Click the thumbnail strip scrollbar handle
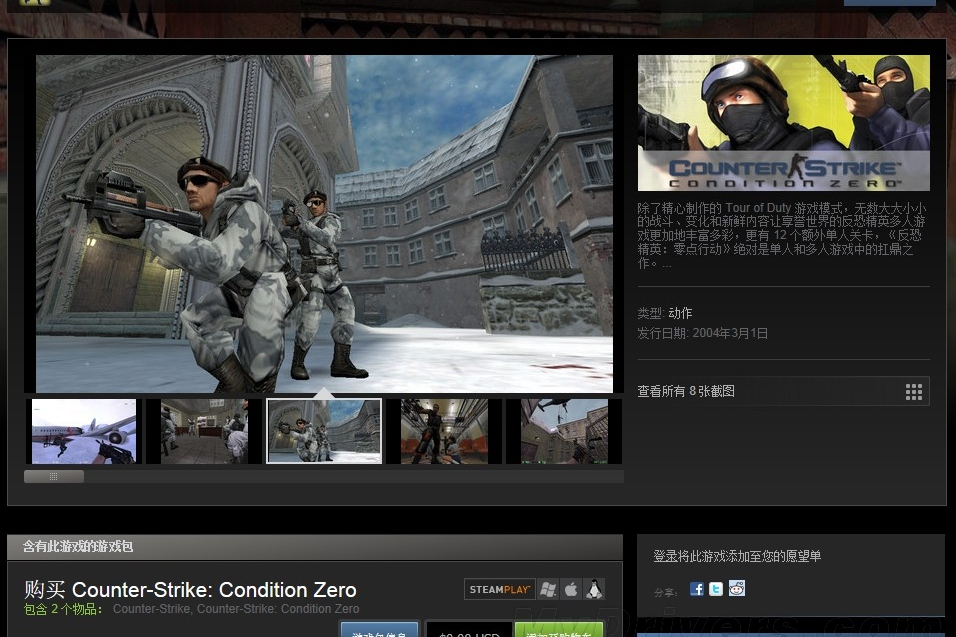Screen dimensions: 956x637 point(54,477)
